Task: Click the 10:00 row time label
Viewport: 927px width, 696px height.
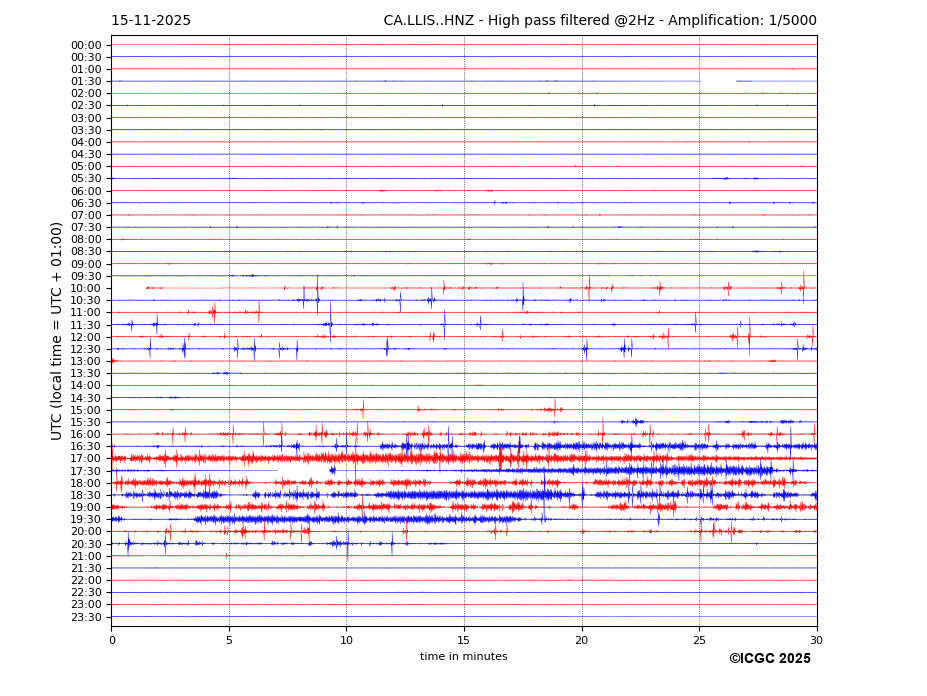Action: coord(85,288)
